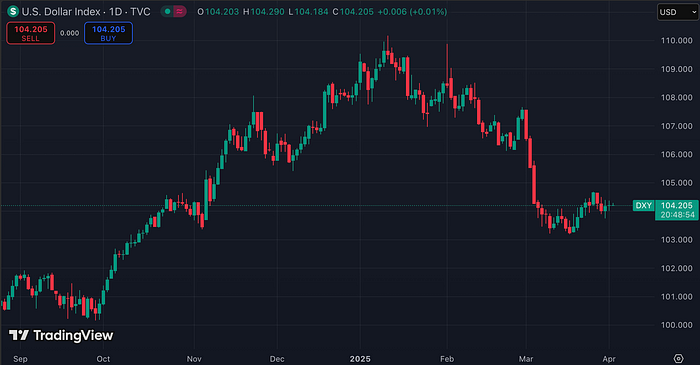This screenshot has height=365, width=700.
Task: Click the 107.000 price axis label
Action: point(677,126)
